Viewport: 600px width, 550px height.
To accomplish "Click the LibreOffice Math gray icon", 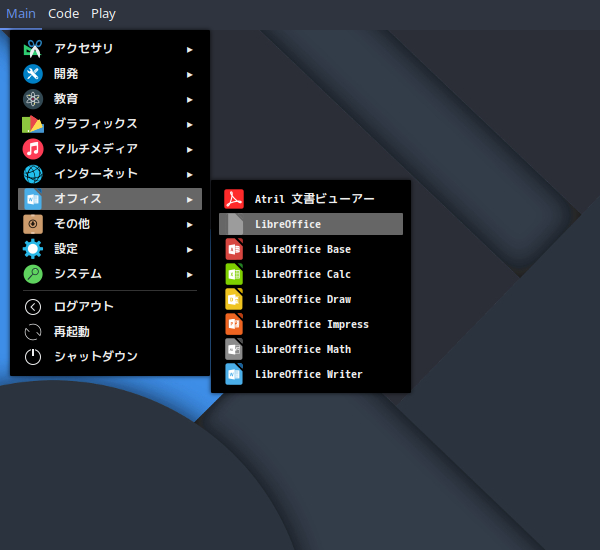I will point(234,349).
